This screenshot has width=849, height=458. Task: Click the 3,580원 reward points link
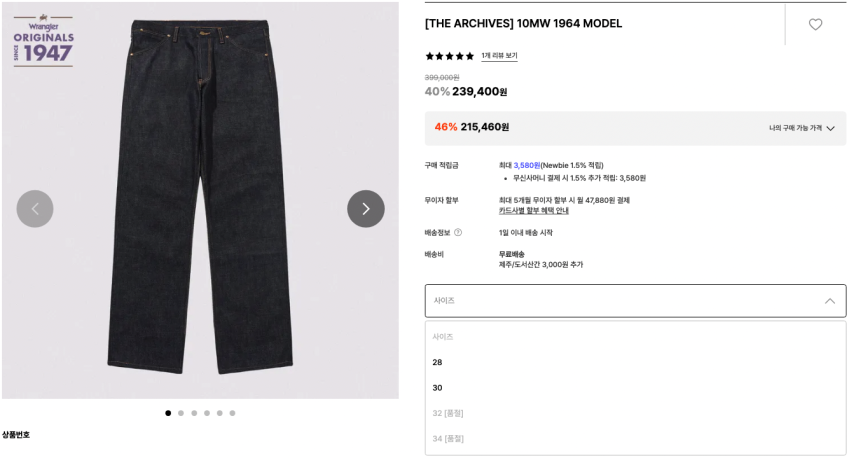pyautogui.click(x=527, y=165)
